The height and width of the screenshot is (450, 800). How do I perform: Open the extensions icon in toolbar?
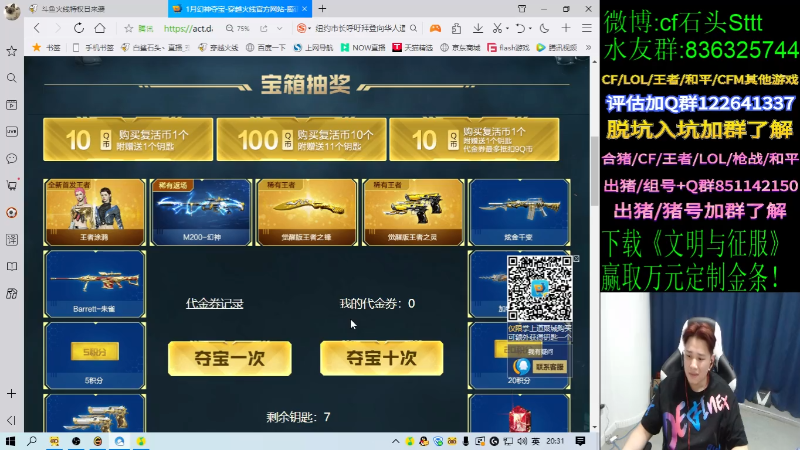[456, 29]
